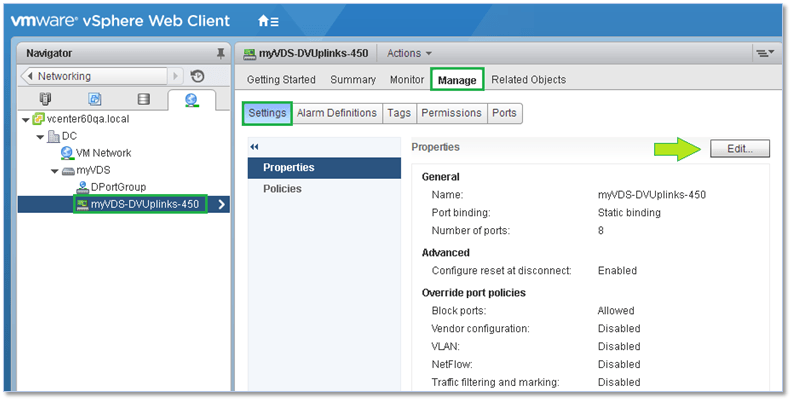Click the myVDS switch icon
Viewport: 792px width, 401px height.
pyautogui.click(x=68, y=171)
